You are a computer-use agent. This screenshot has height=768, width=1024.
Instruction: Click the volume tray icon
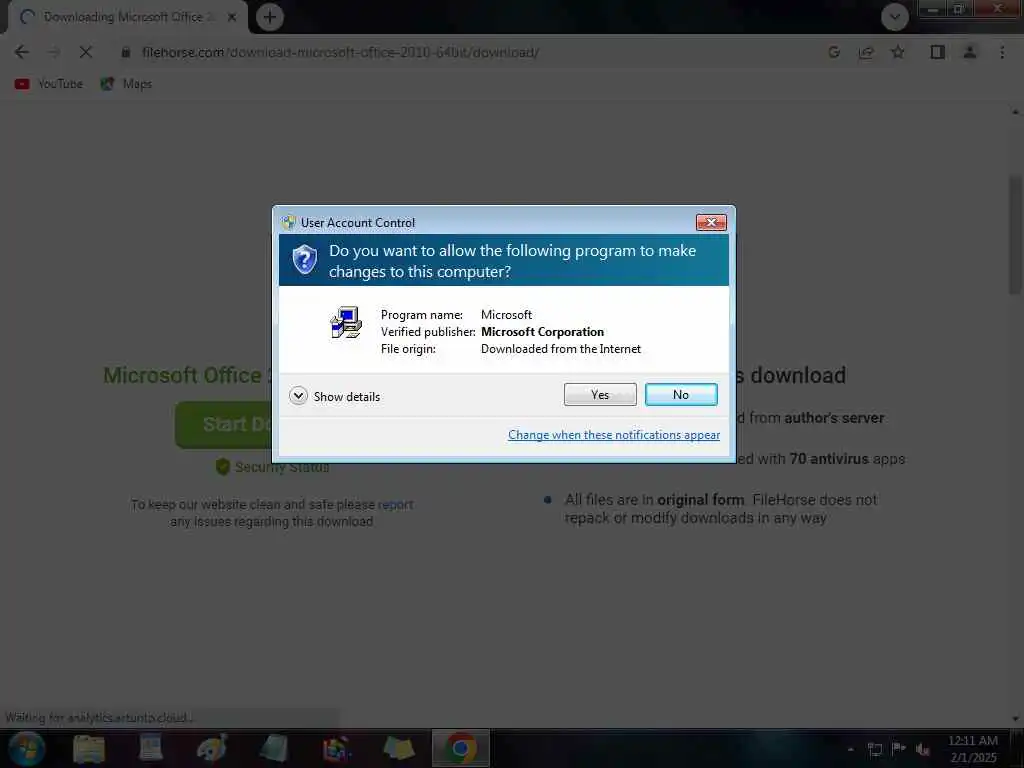point(923,749)
